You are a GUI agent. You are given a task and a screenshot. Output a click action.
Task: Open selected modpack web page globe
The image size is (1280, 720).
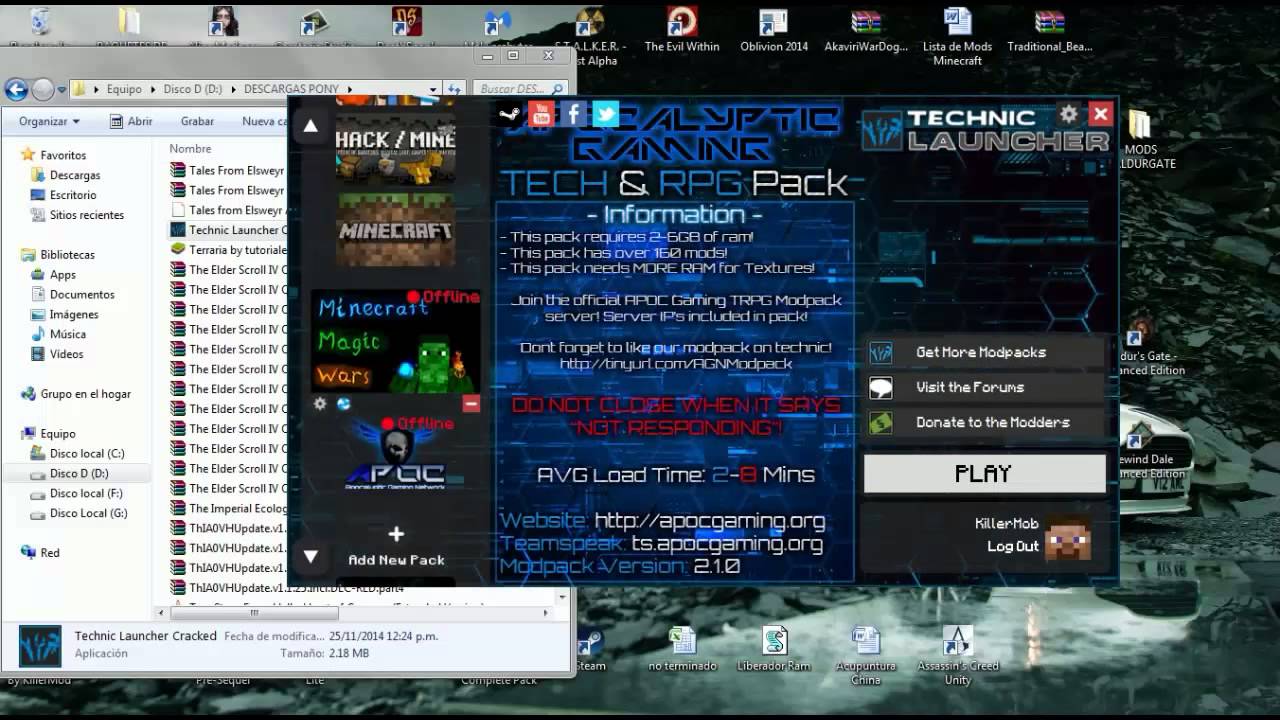(x=343, y=404)
